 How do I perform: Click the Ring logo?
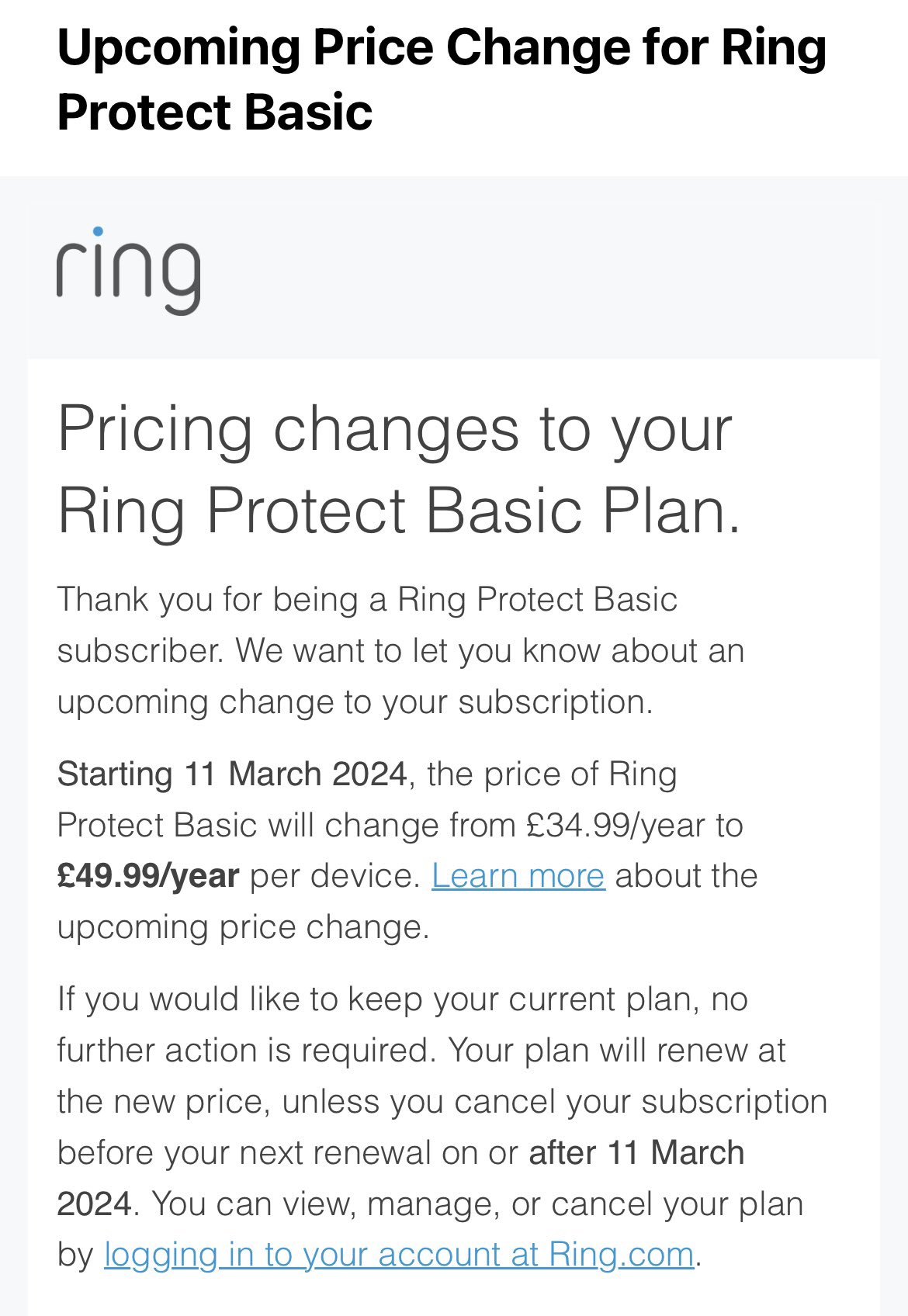(x=128, y=271)
